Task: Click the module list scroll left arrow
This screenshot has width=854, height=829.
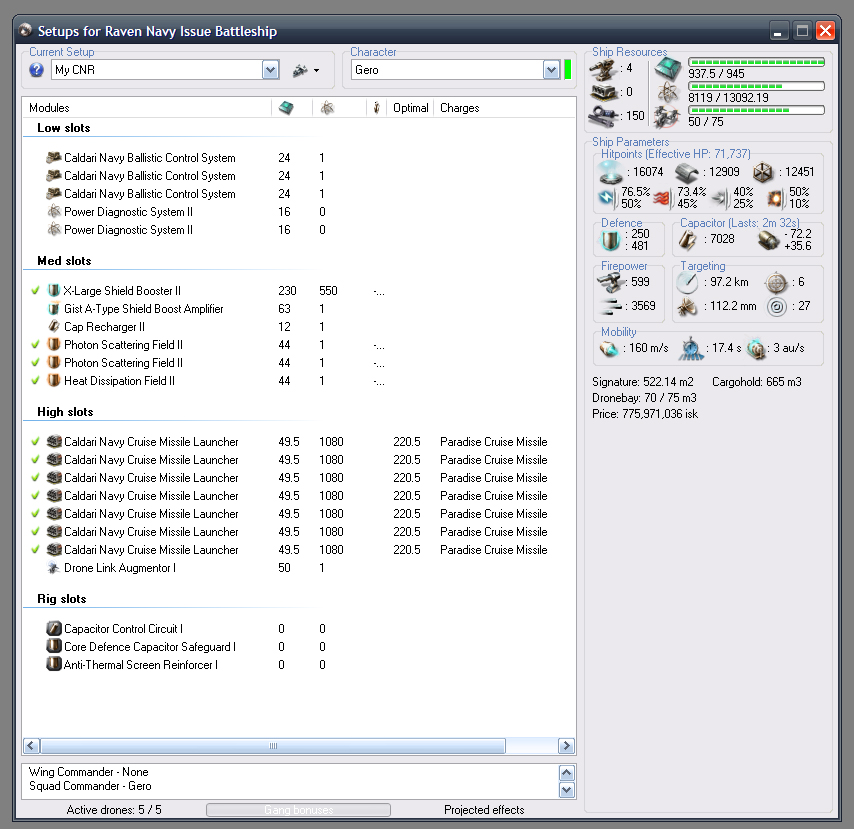Action: [x=32, y=746]
